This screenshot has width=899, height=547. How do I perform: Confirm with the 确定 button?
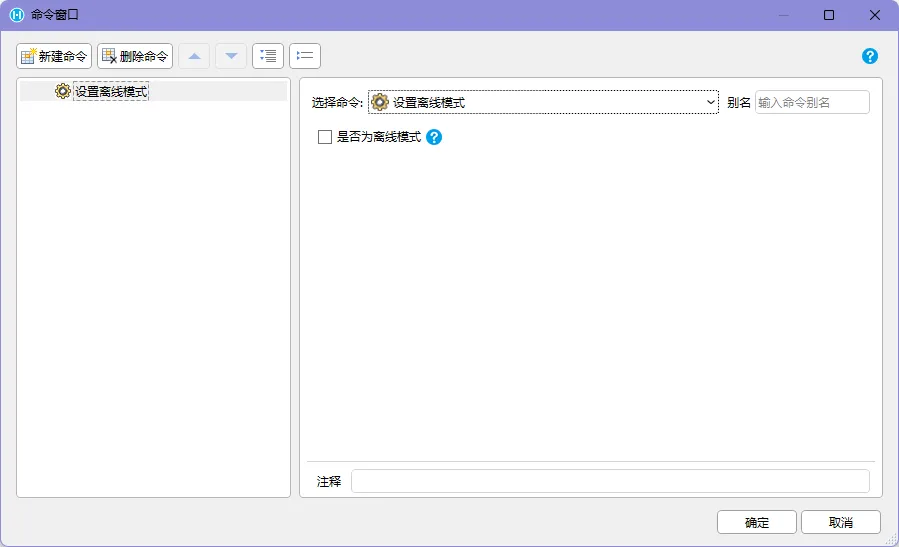tap(757, 522)
